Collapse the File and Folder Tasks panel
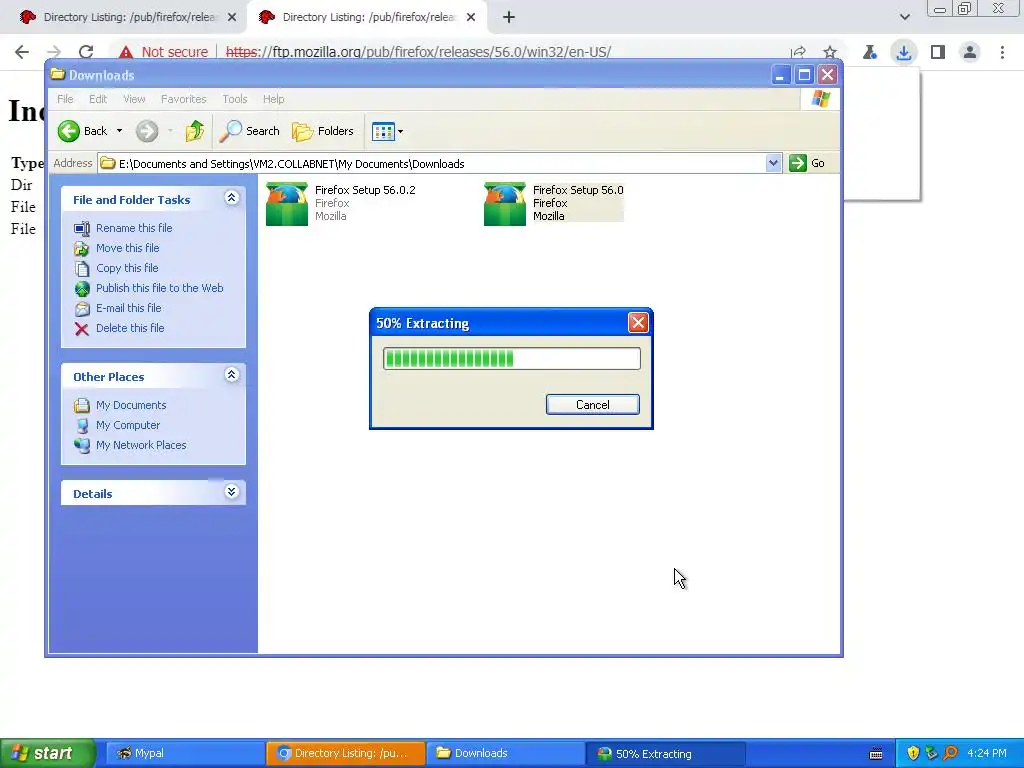The height and width of the screenshot is (768, 1024). click(x=232, y=198)
